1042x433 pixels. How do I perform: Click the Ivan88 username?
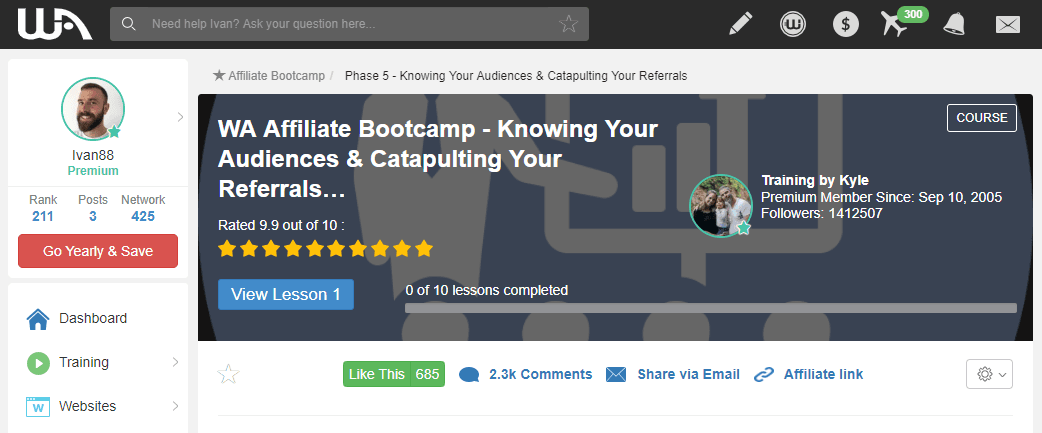[x=93, y=155]
